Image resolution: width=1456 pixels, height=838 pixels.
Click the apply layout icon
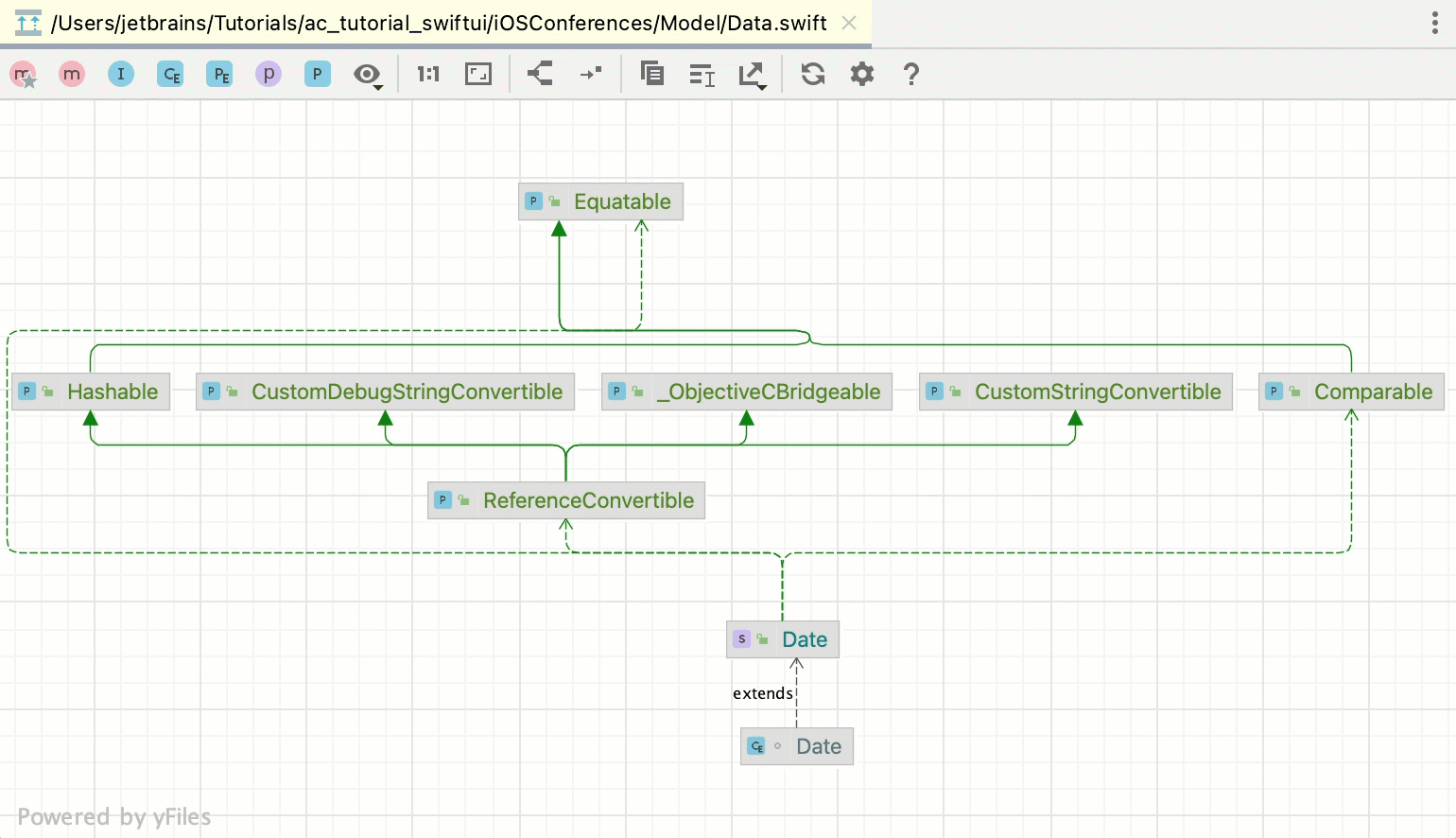[540, 74]
